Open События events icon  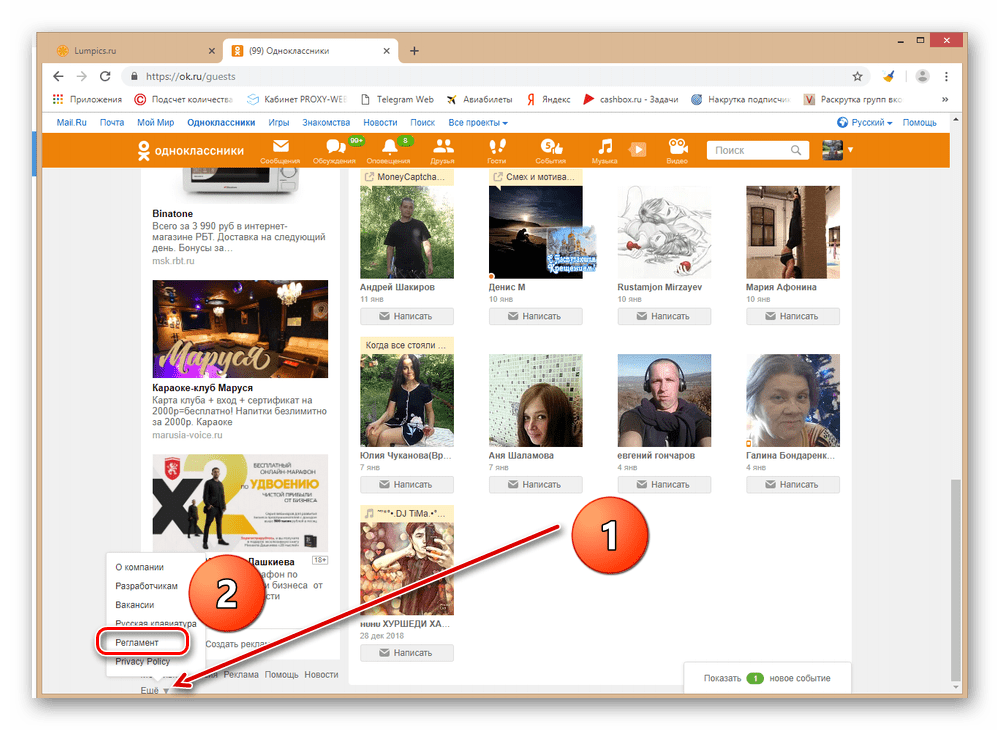[550, 146]
